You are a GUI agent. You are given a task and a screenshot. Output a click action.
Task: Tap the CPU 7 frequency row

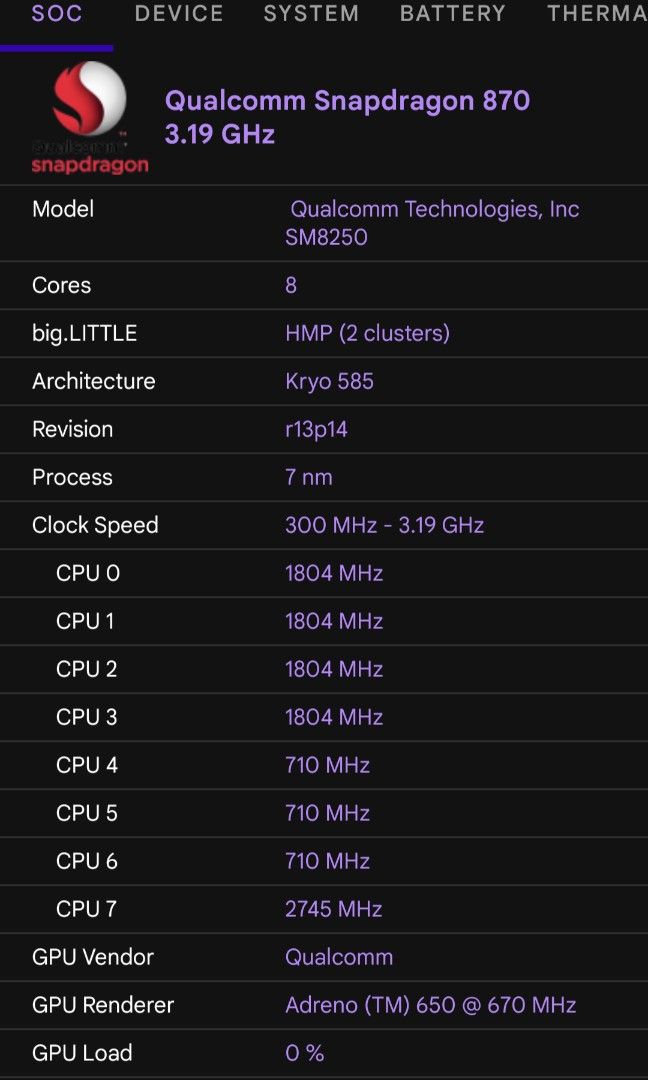click(x=324, y=909)
